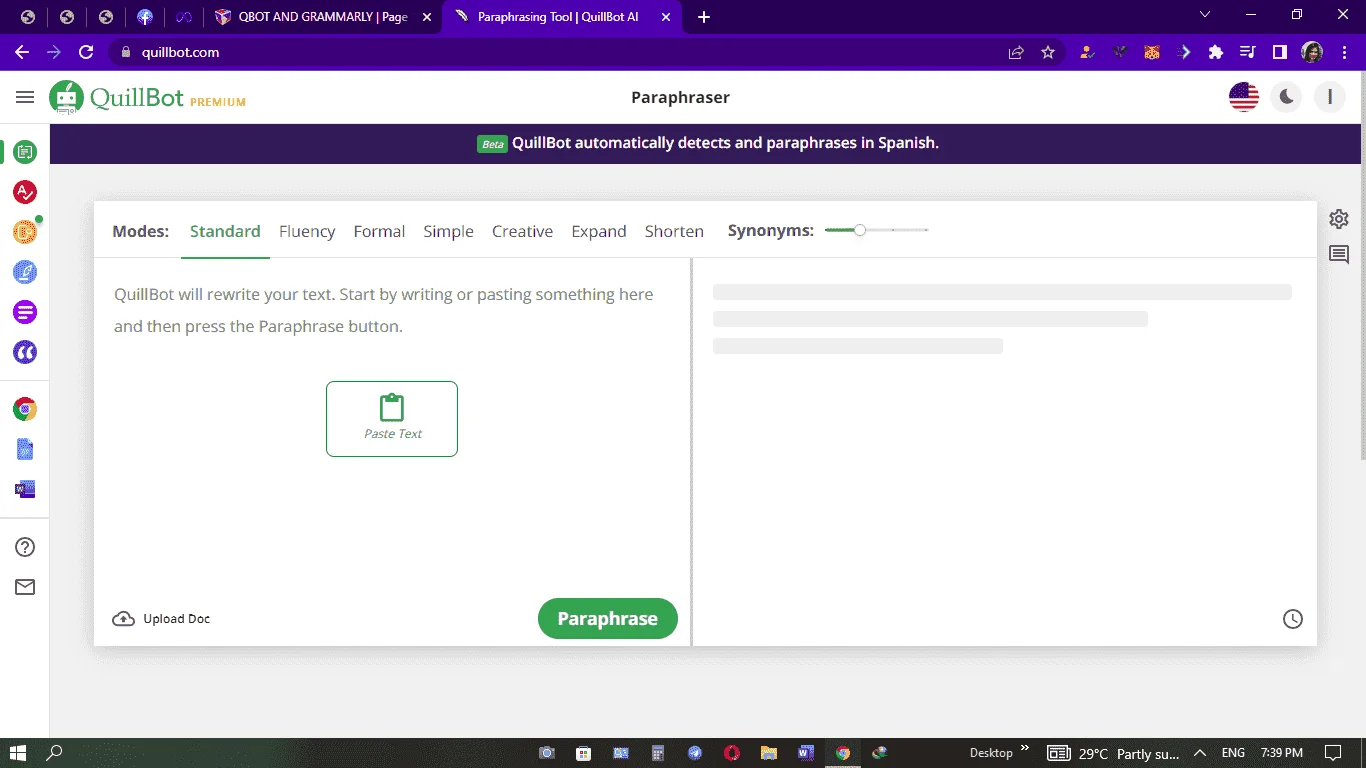Open the Chrome tab search chevron
The width and height of the screenshot is (1366, 768).
[x=1204, y=15]
